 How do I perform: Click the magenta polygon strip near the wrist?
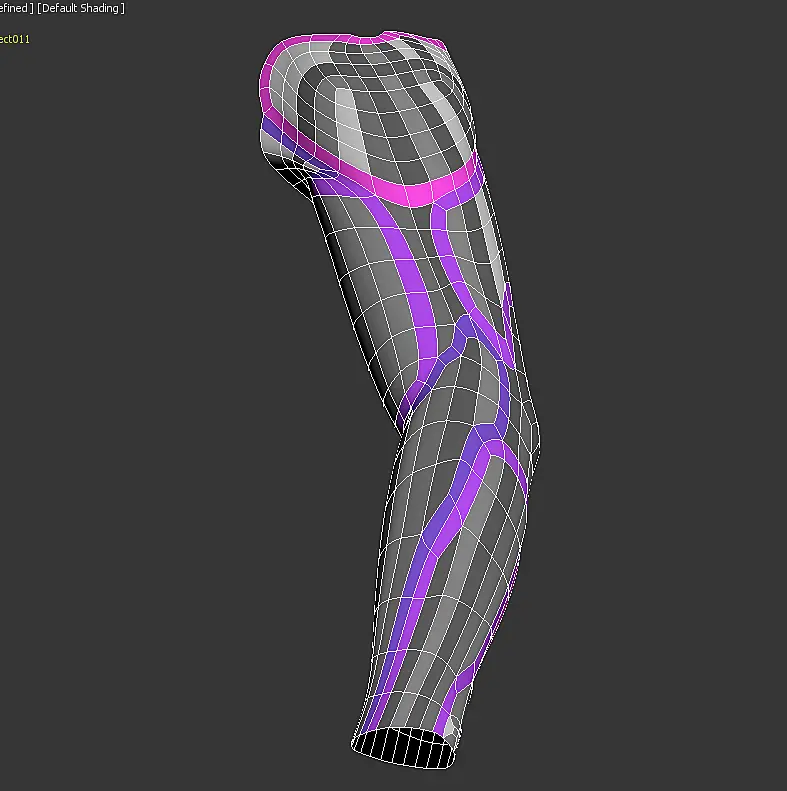tap(457, 691)
